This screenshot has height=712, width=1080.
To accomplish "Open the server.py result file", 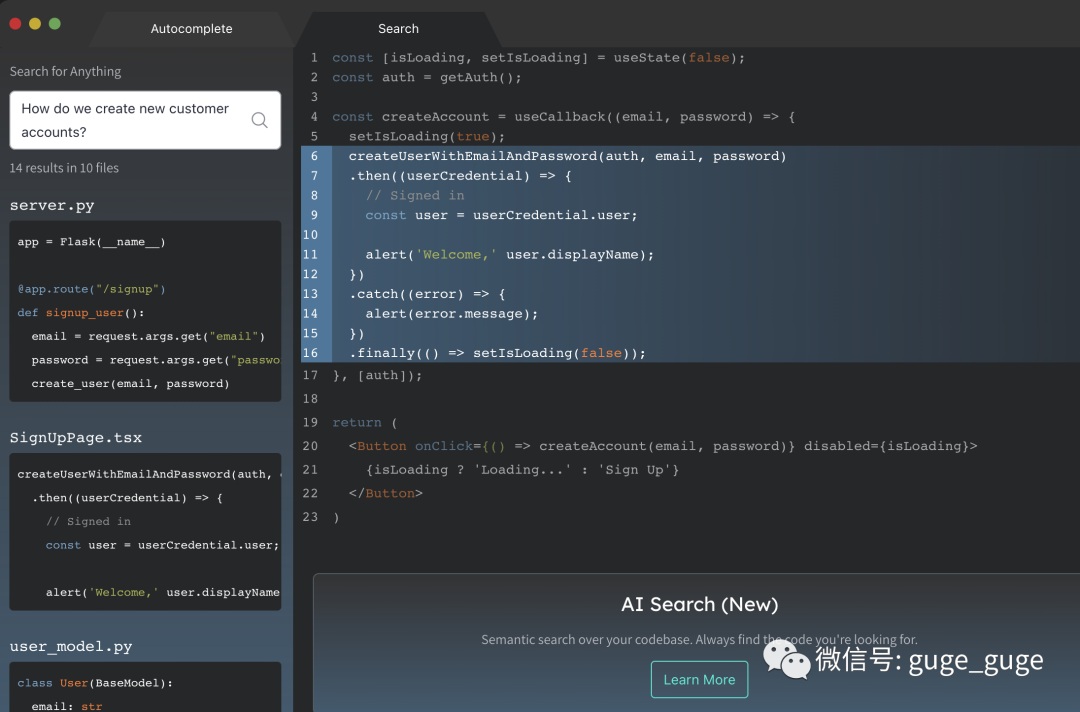I will 52,205.
